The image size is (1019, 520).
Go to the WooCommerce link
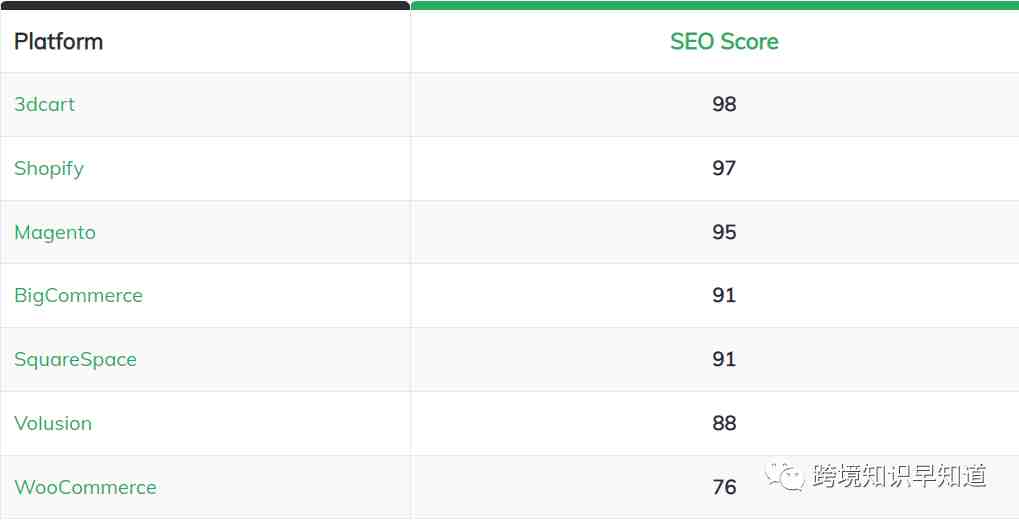pyautogui.click(x=85, y=487)
